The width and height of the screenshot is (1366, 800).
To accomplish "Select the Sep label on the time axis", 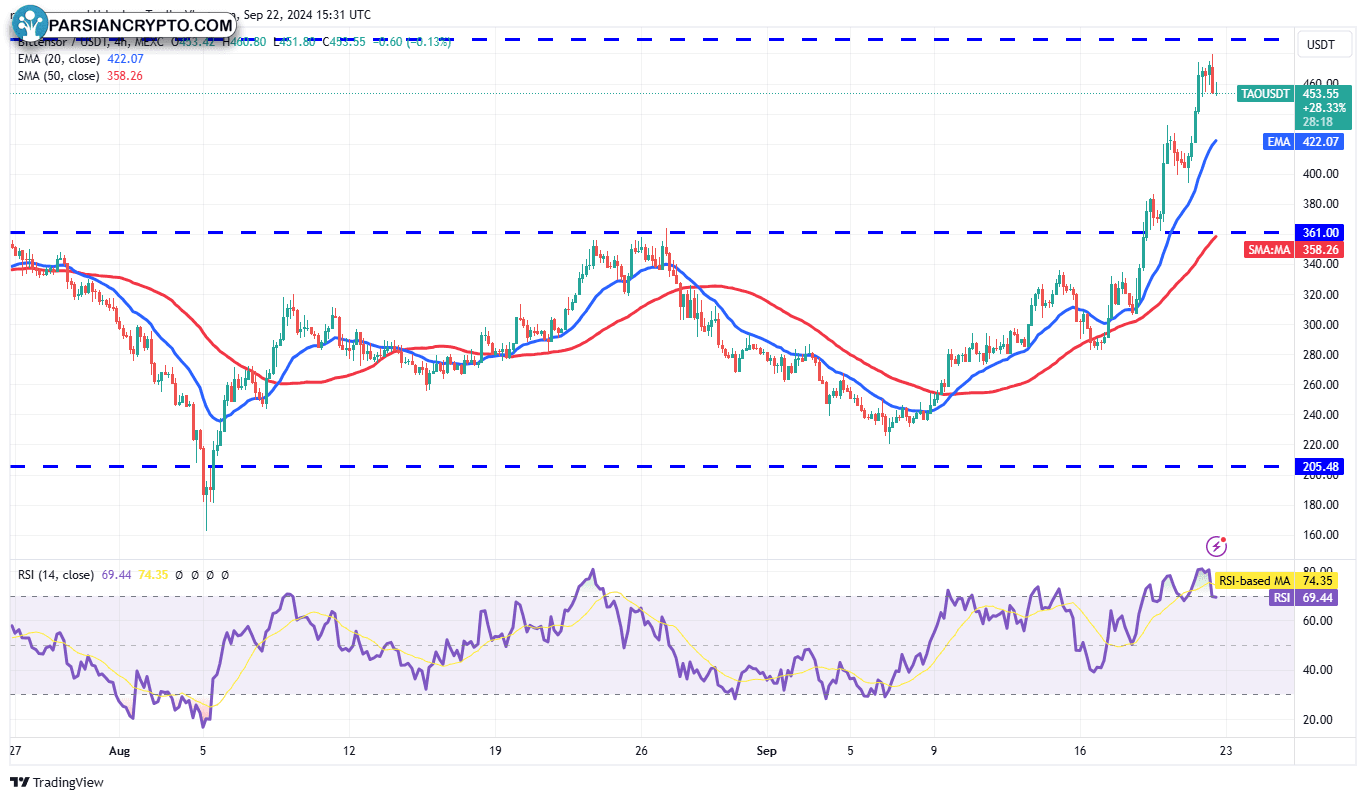I will (767, 749).
